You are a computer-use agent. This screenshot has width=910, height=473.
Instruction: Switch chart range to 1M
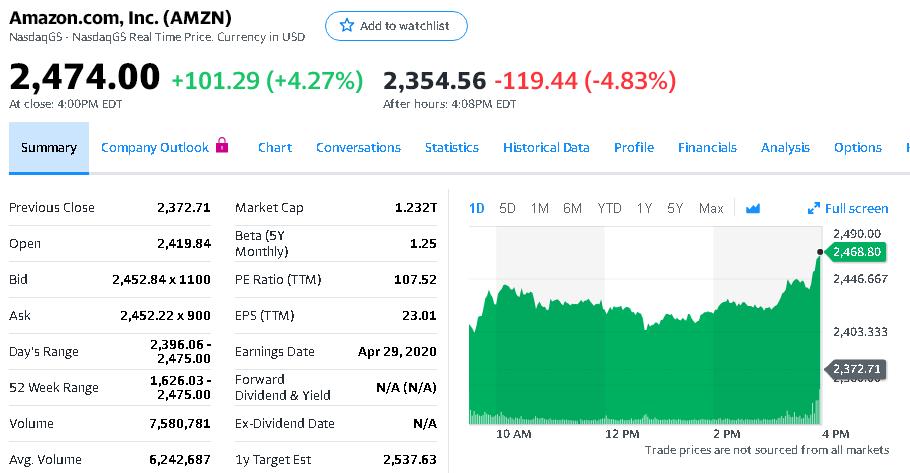(540, 208)
